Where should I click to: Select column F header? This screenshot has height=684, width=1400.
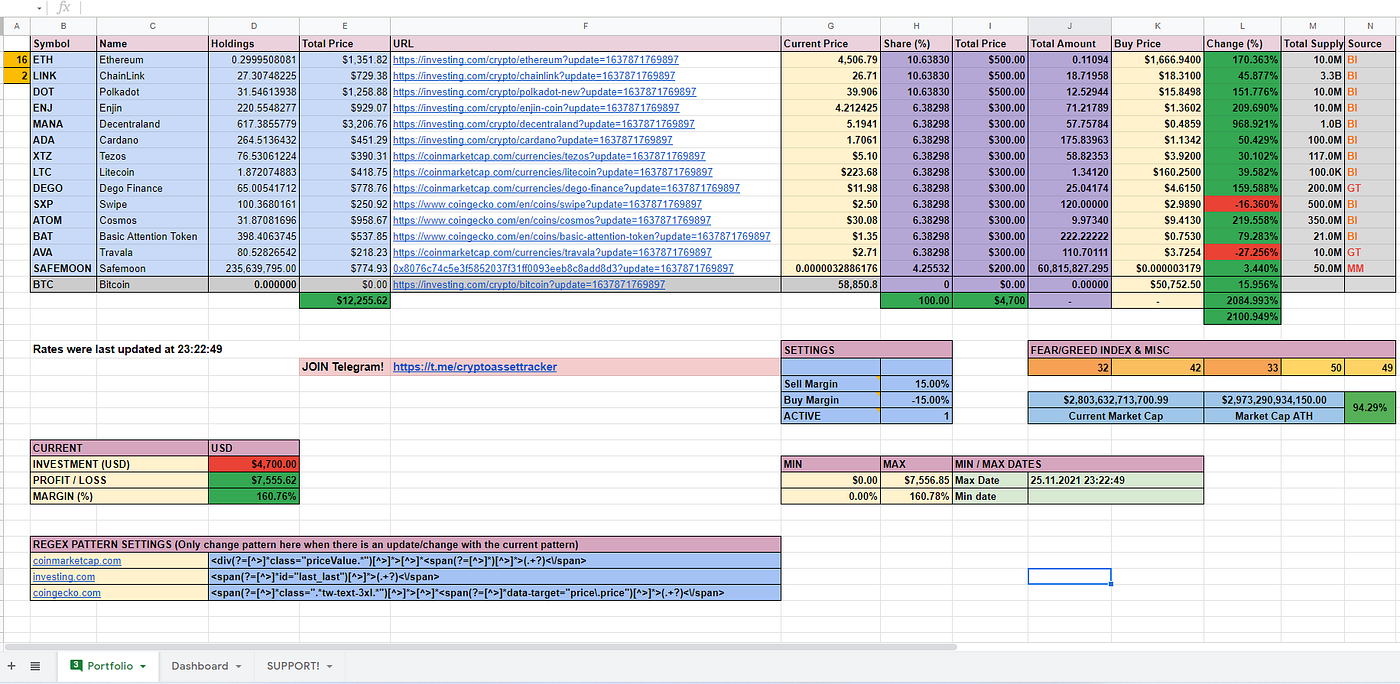pos(585,26)
